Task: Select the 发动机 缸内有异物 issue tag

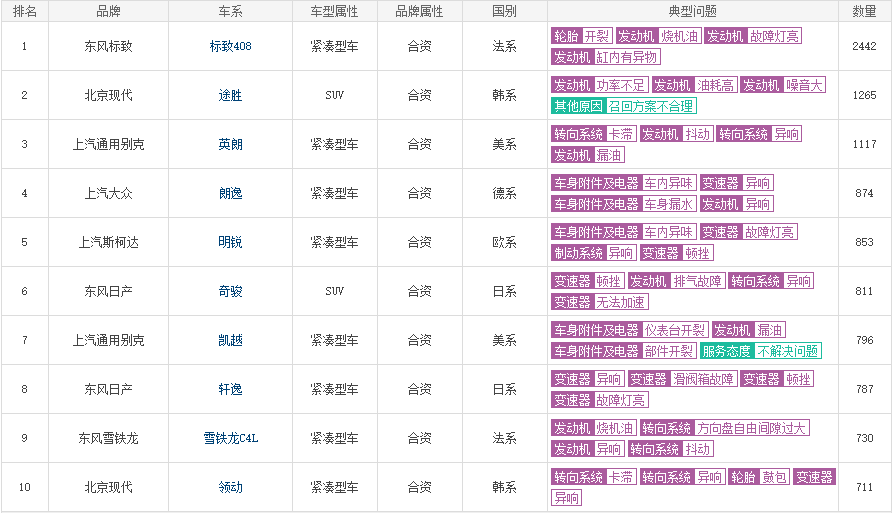Action: point(605,57)
